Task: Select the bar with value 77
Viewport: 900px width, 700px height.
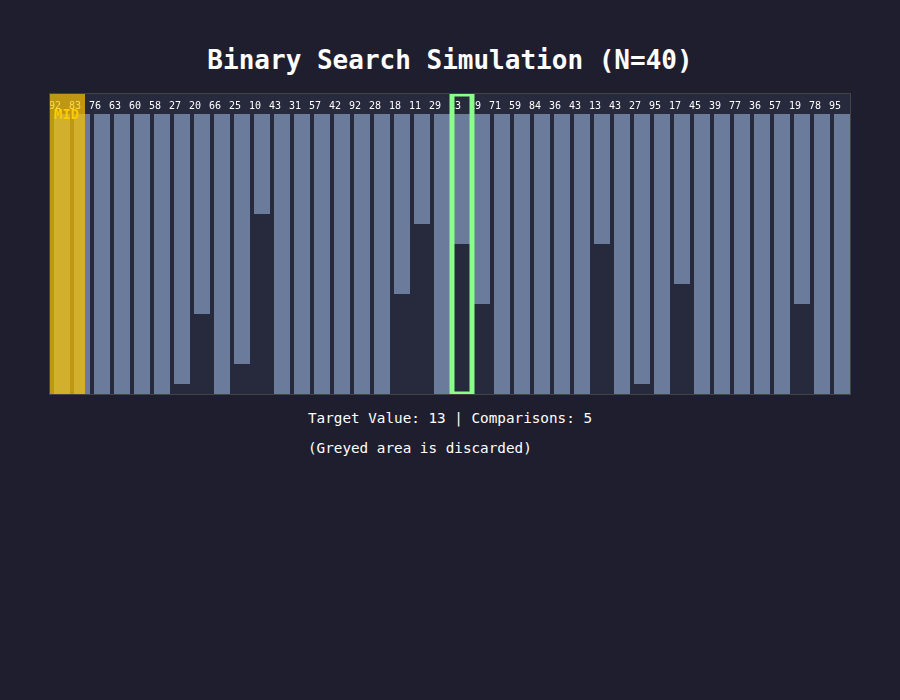Action: (x=742, y=254)
